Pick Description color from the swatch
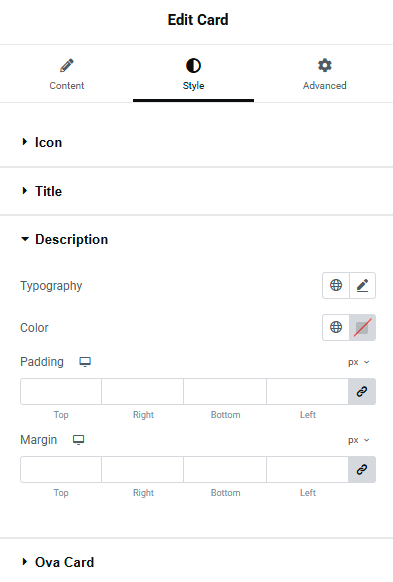Screen dimensions: 393x582 tap(363, 327)
